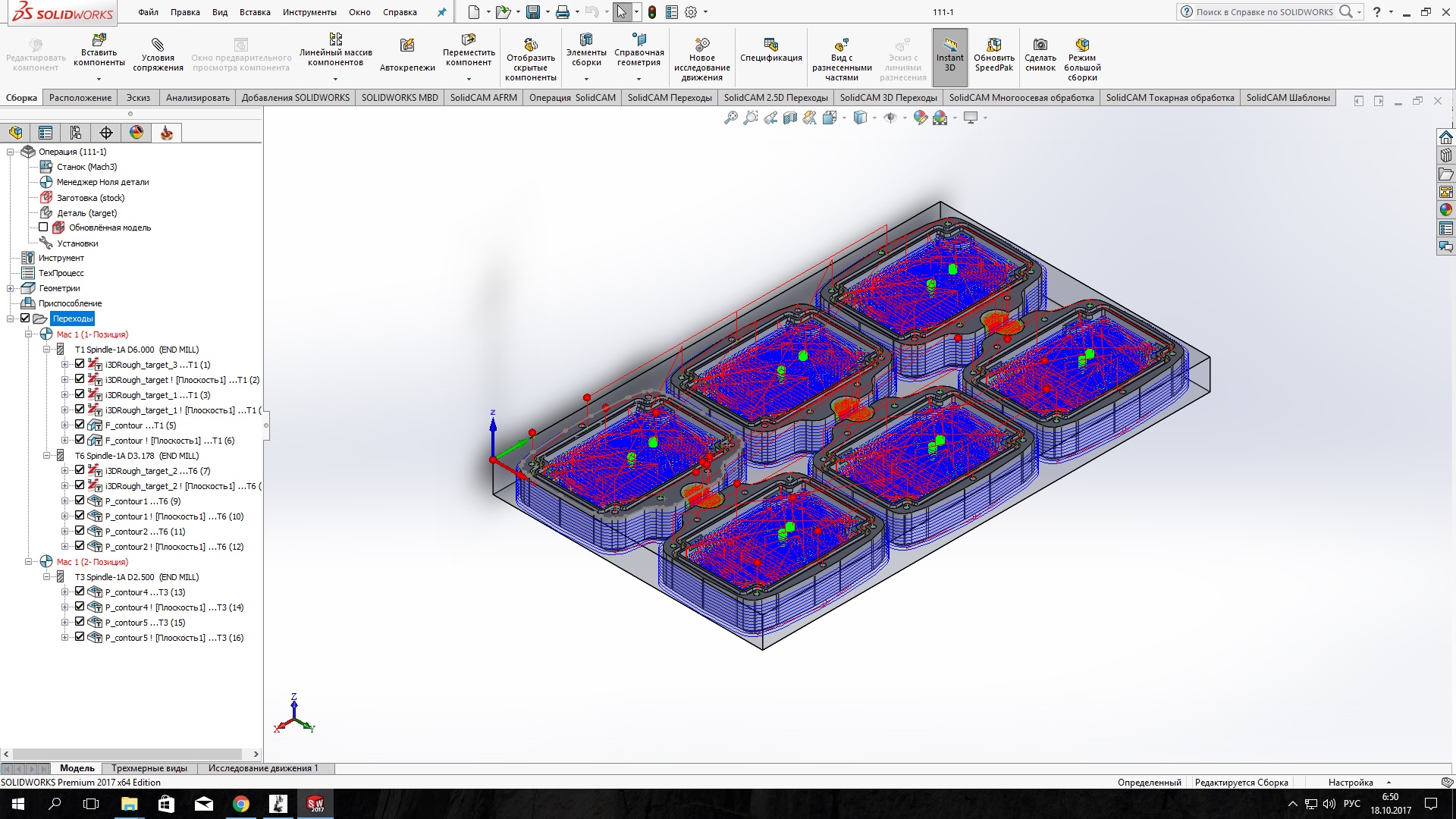Open the DisplayManager color-wheel panel tab
The width and height of the screenshot is (1456, 819).
tap(136, 133)
